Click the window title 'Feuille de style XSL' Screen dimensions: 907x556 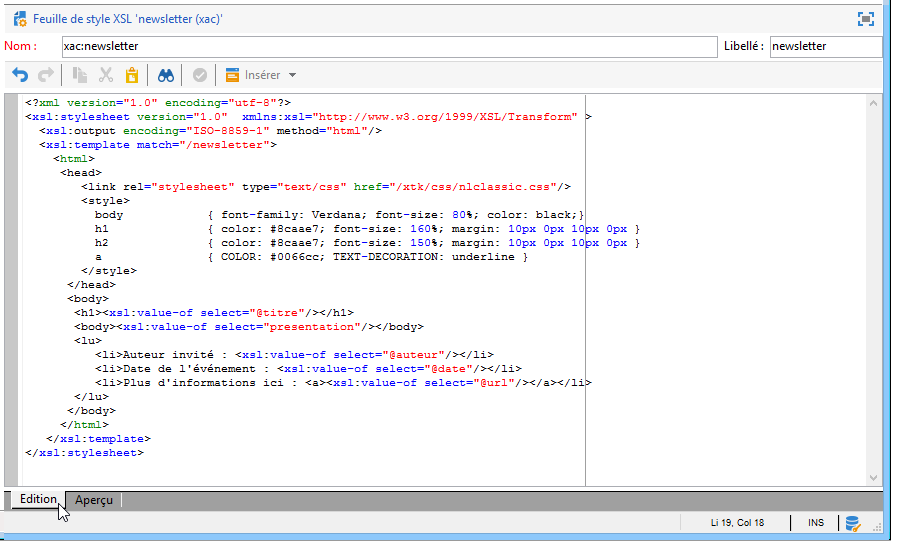pos(127,19)
